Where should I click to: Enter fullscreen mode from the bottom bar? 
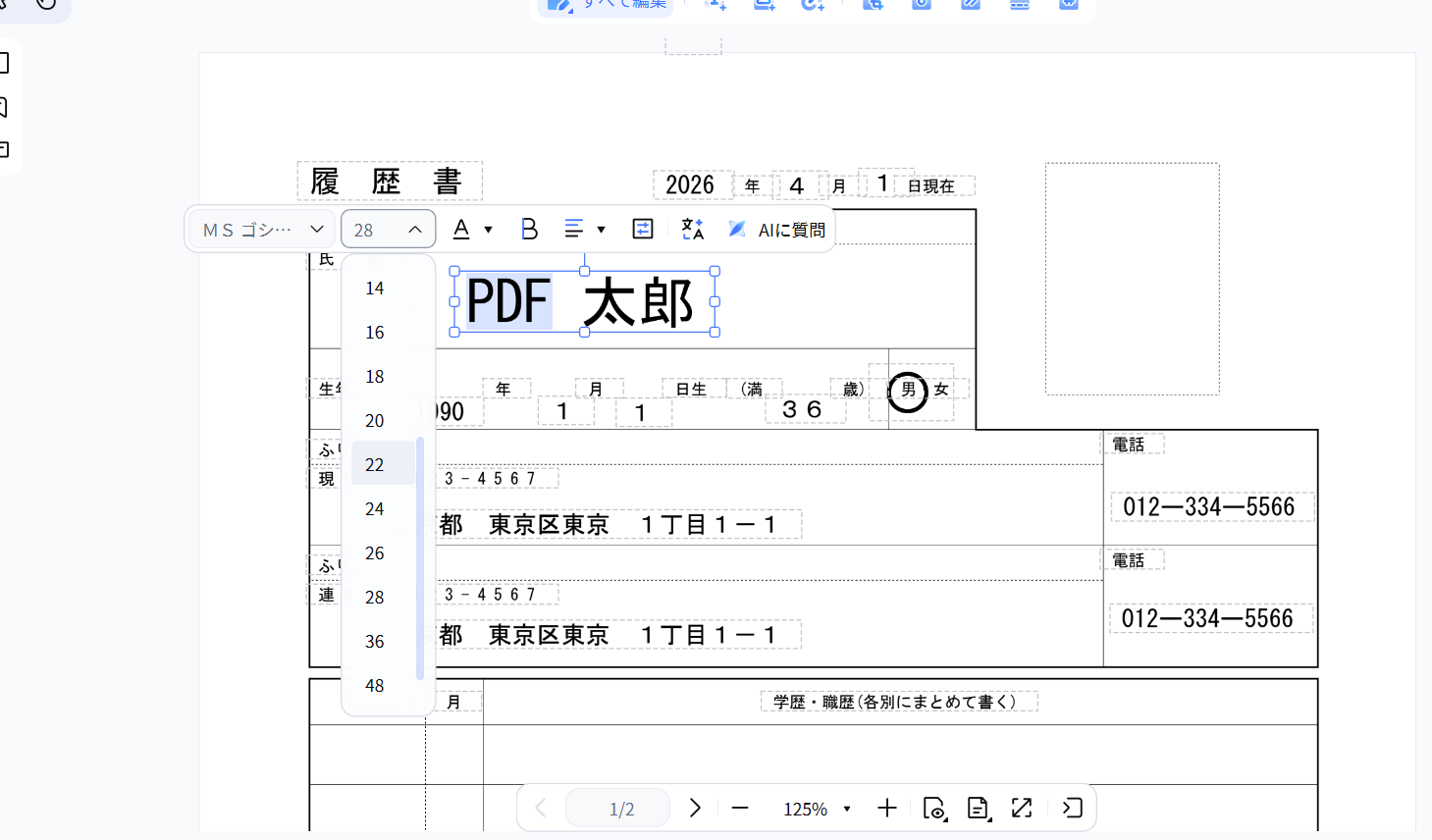[1021, 808]
